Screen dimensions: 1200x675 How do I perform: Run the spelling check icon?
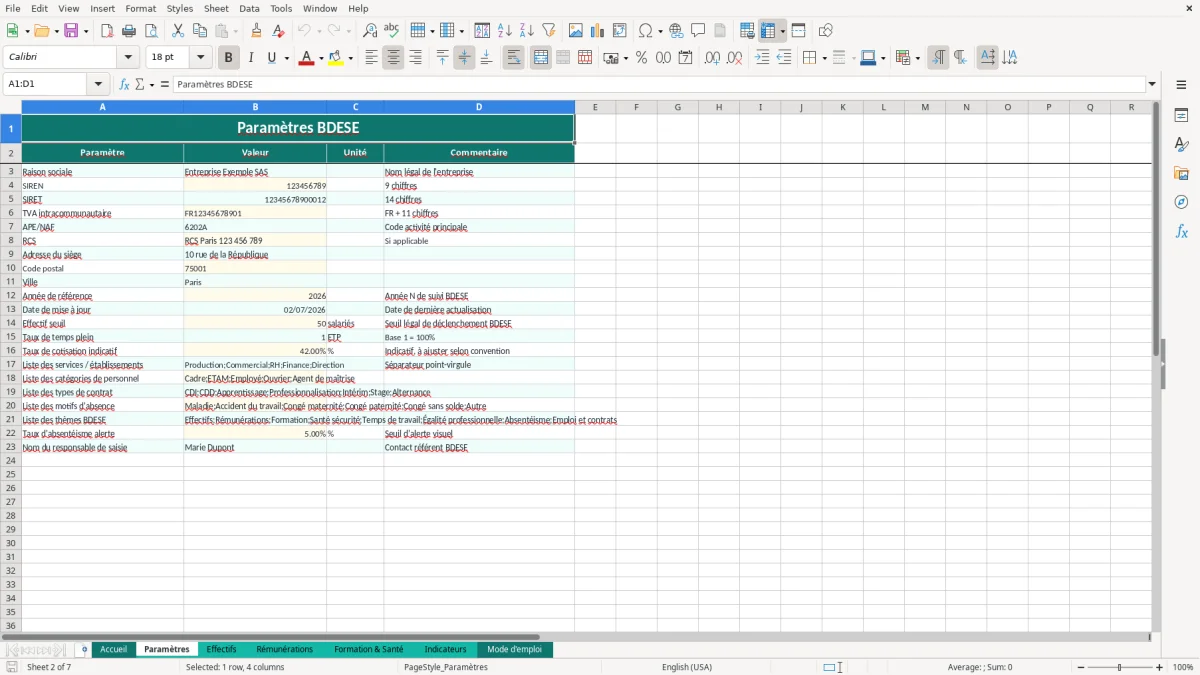click(x=392, y=31)
